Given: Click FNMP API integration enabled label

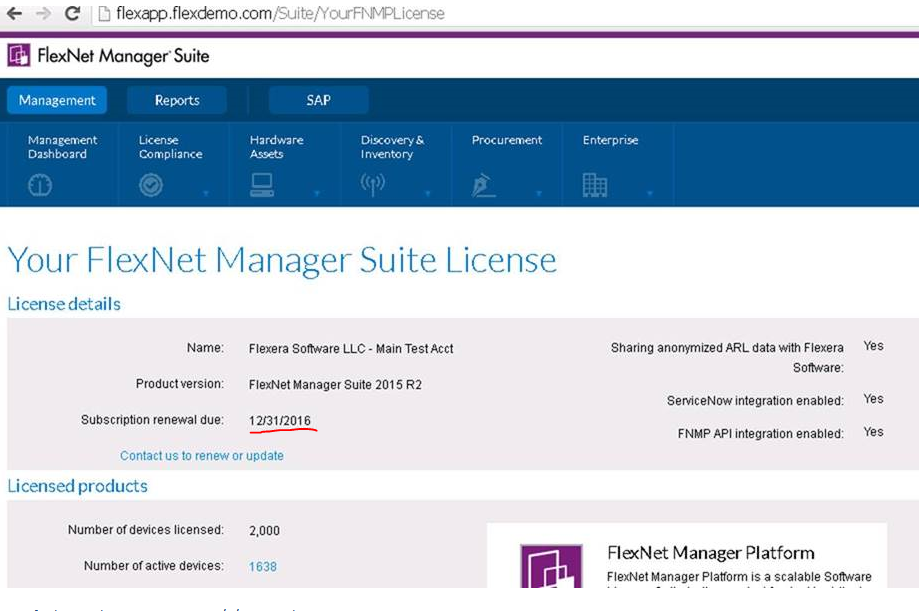Looking at the screenshot, I should (x=761, y=433).
